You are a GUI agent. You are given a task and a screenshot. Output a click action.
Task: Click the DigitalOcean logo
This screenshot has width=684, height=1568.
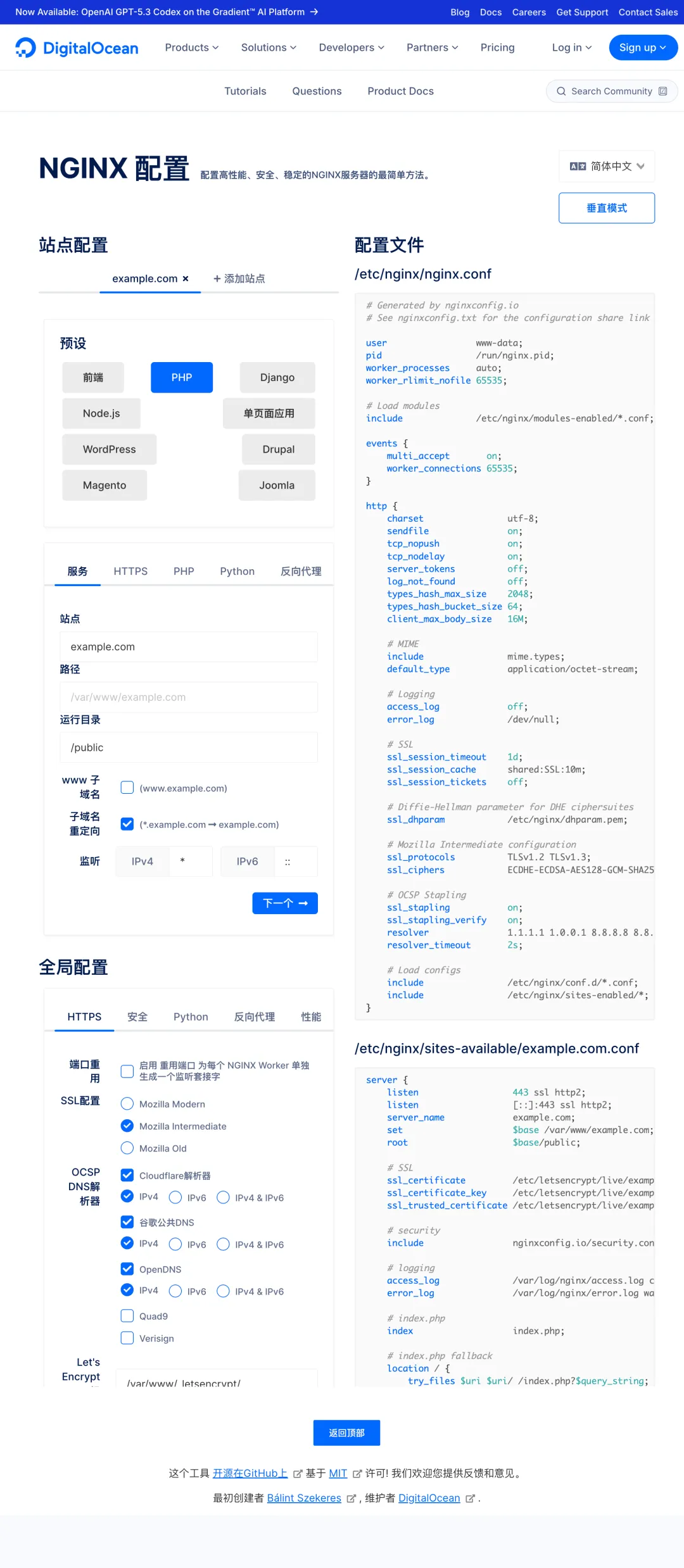pos(77,48)
